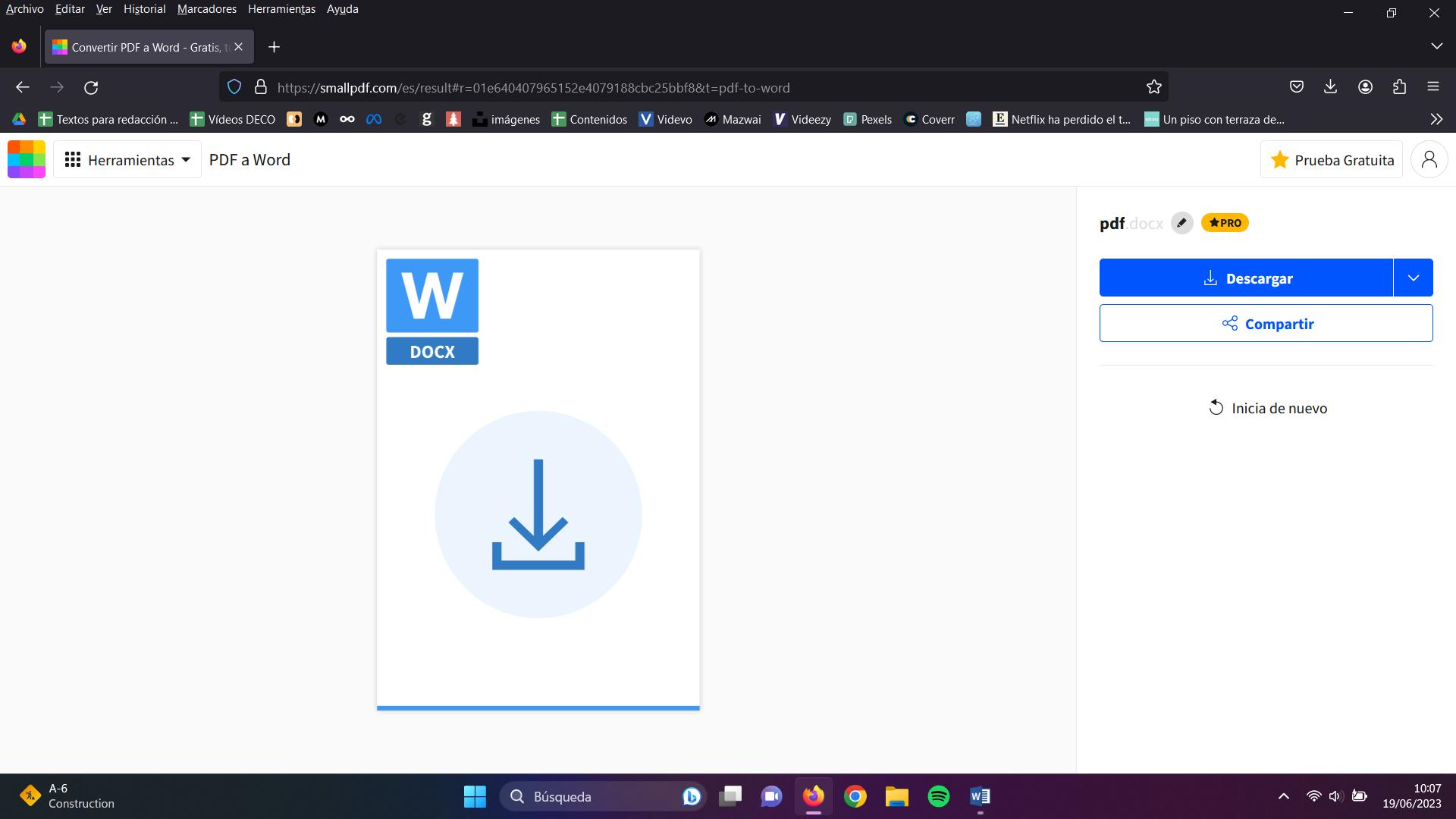The image size is (1456, 819).
Task: Click the Compartir button
Action: (x=1266, y=323)
